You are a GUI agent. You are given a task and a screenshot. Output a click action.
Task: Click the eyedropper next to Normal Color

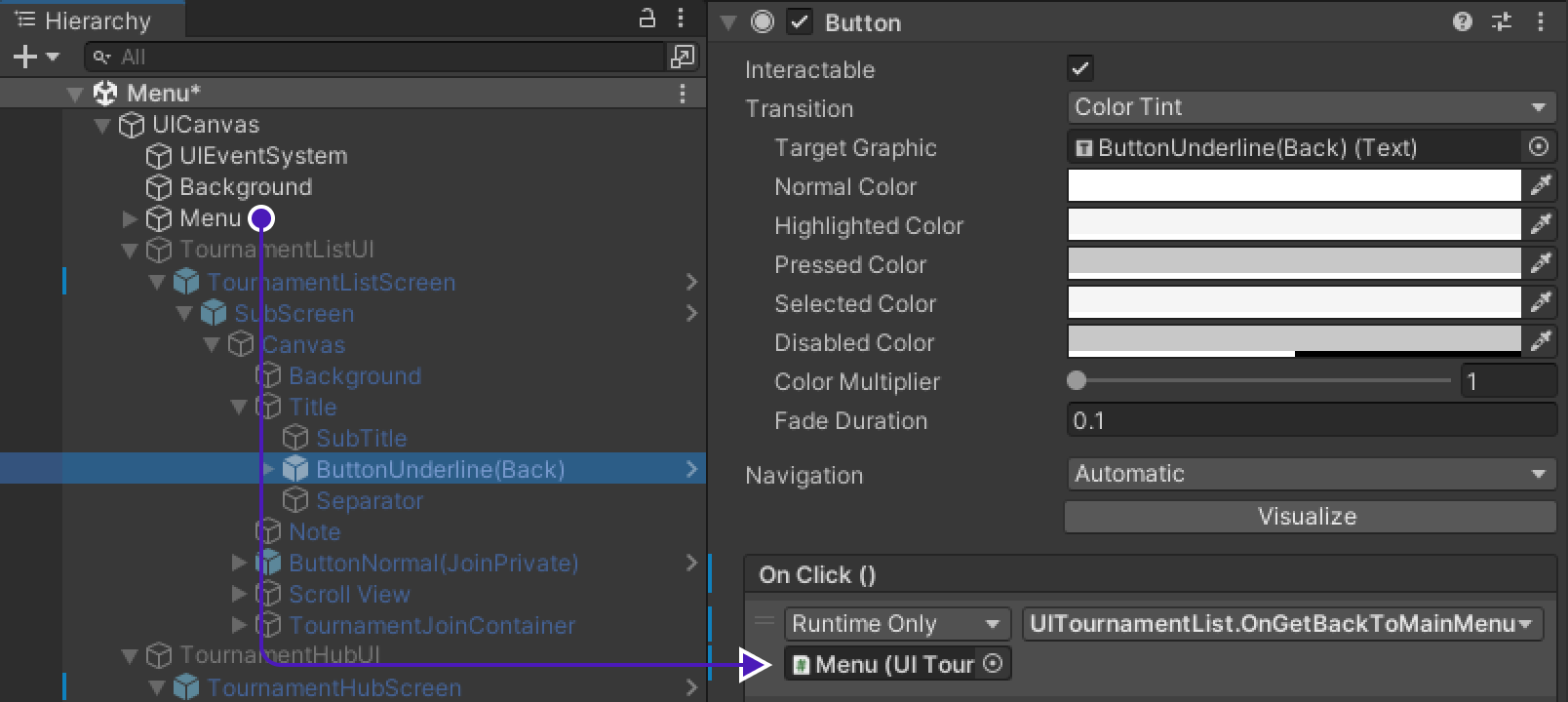pyautogui.click(x=1541, y=185)
